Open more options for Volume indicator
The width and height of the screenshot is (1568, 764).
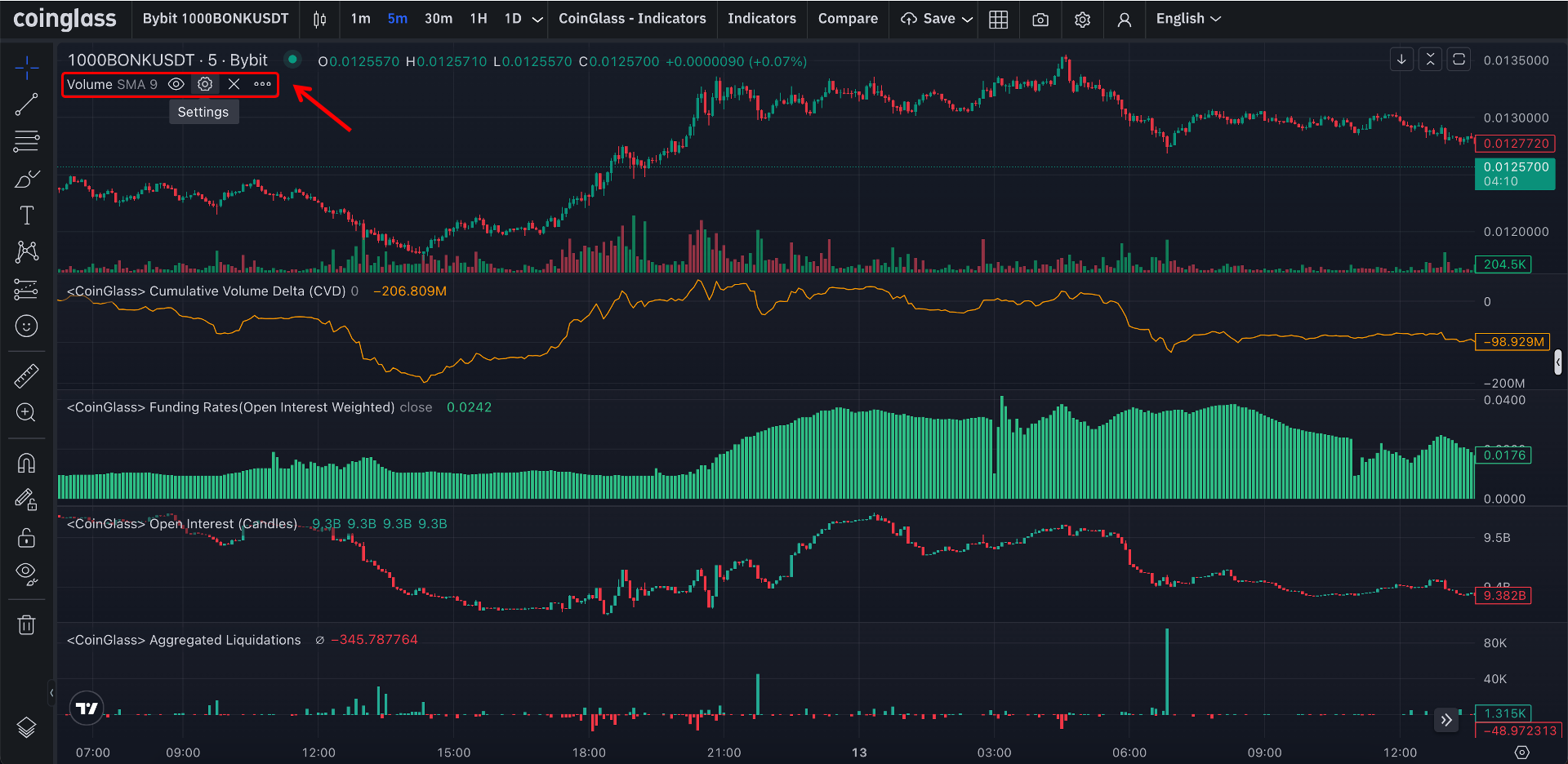pyautogui.click(x=262, y=84)
